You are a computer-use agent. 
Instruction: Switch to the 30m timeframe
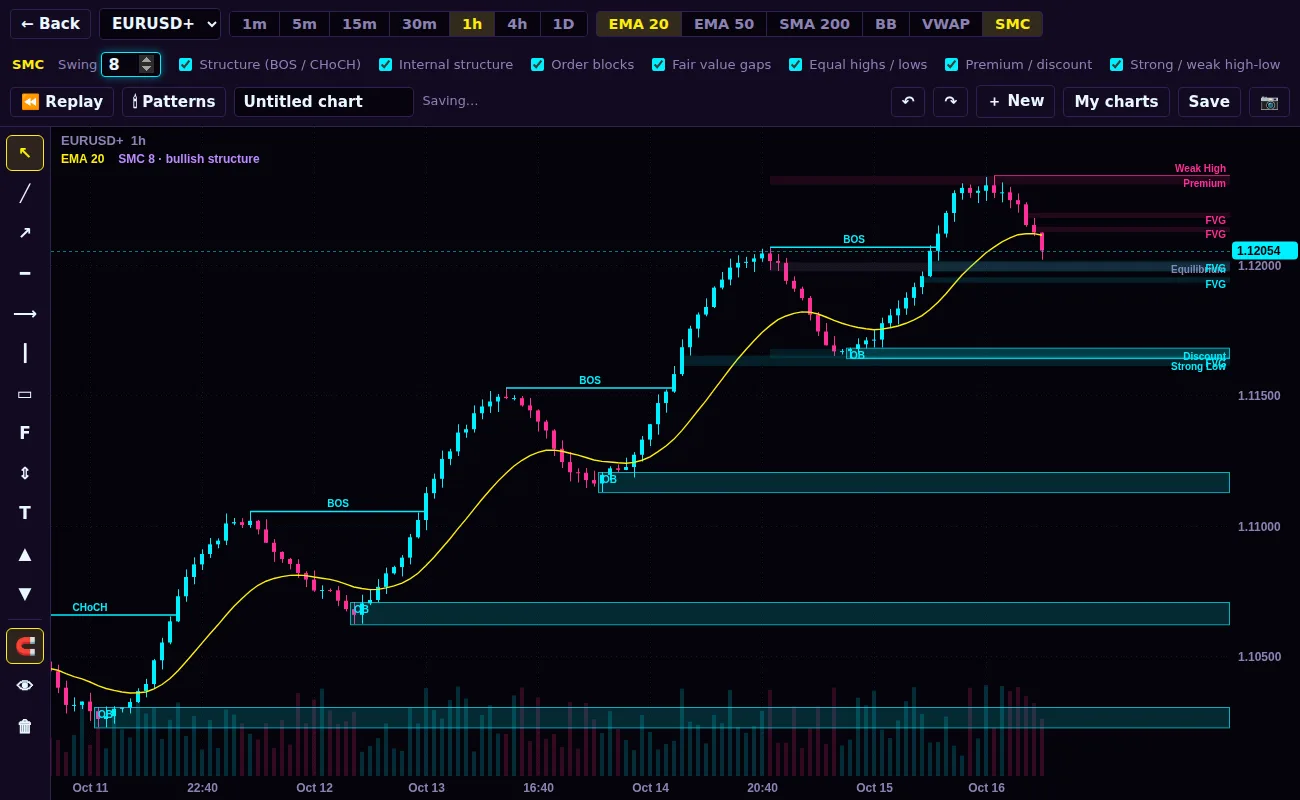tap(419, 24)
